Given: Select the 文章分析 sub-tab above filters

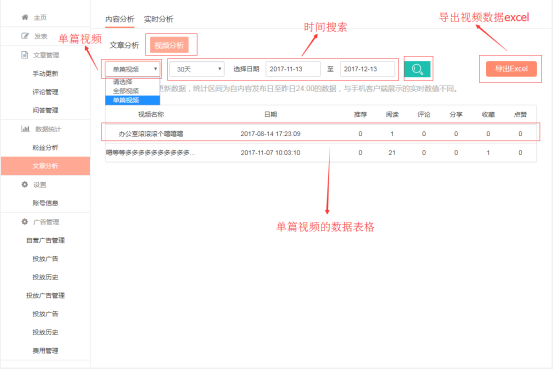Looking at the screenshot, I should [124, 45].
